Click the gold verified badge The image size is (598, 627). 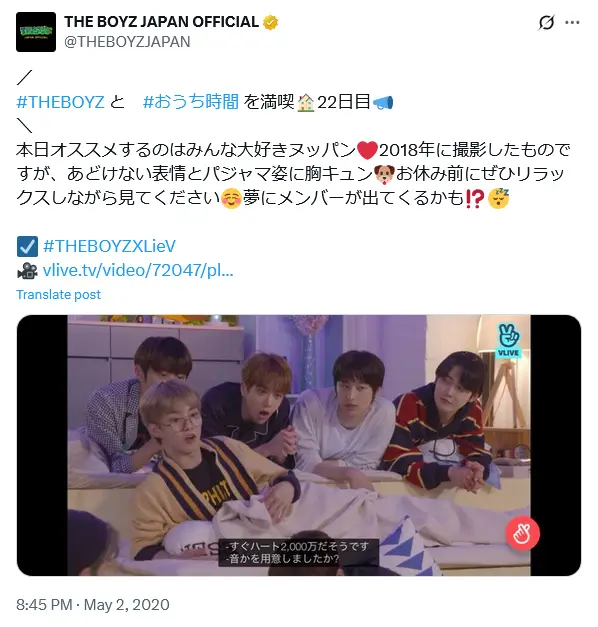pyautogui.click(x=270, y=22)
